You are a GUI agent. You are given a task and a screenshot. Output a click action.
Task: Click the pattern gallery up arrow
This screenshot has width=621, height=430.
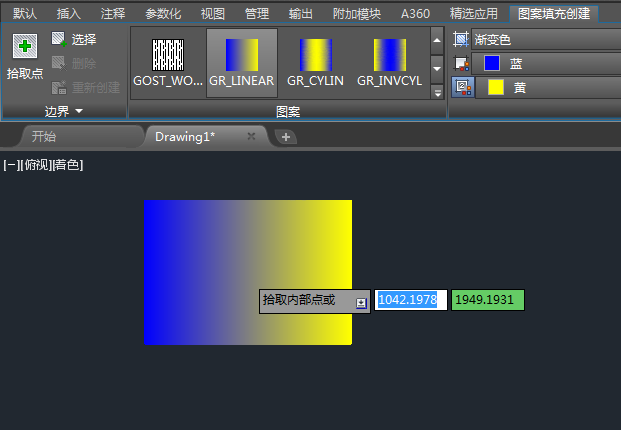pyautogui.click(x=437, y=40)
